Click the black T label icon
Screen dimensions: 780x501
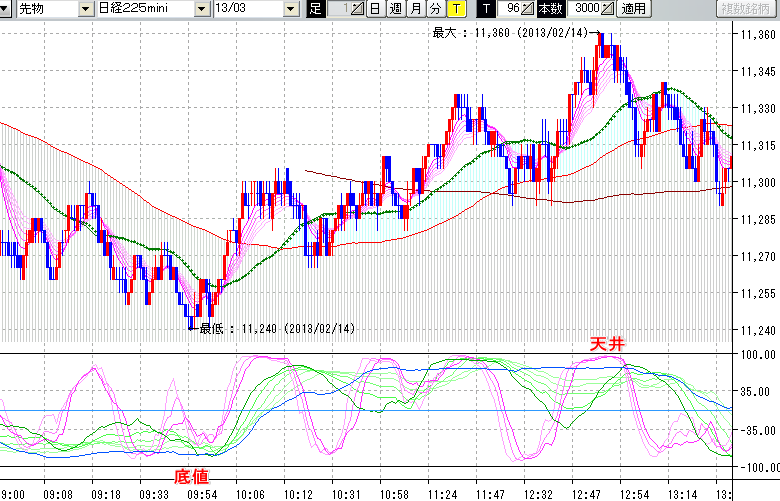[486, 9]
